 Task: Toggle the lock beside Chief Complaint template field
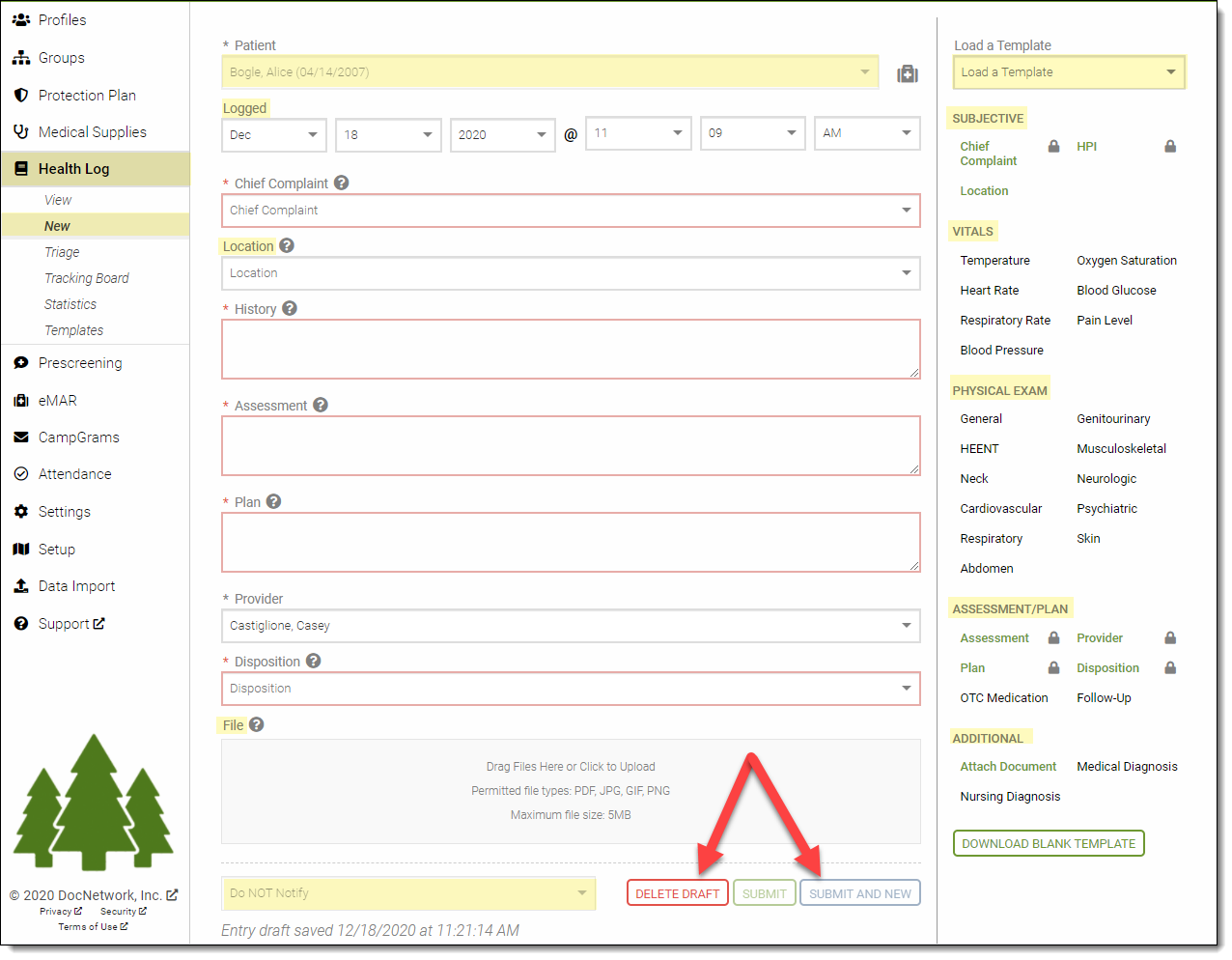click(x=1053, y=147)
